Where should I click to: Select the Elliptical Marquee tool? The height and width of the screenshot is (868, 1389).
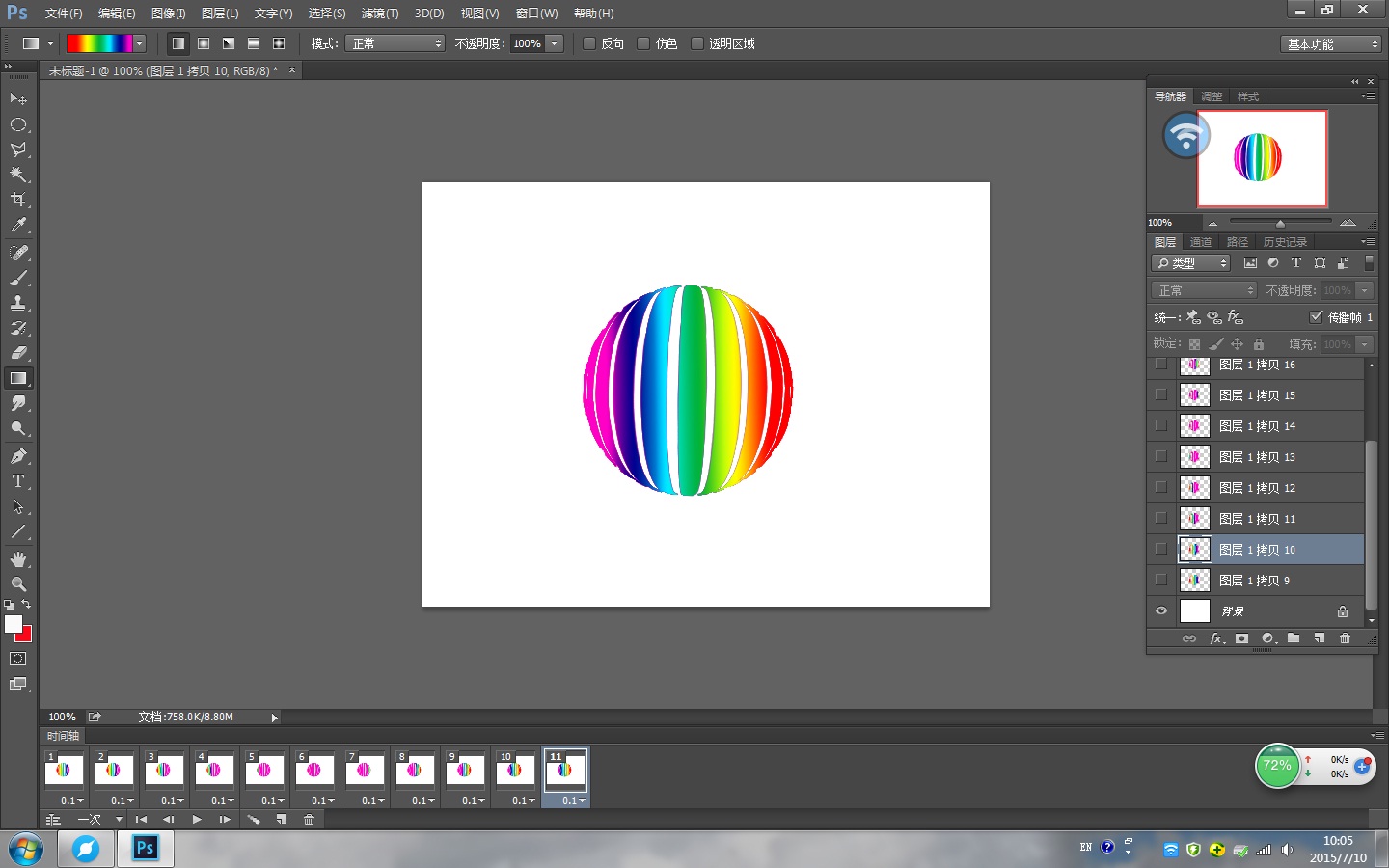click(x=18, y=124)
